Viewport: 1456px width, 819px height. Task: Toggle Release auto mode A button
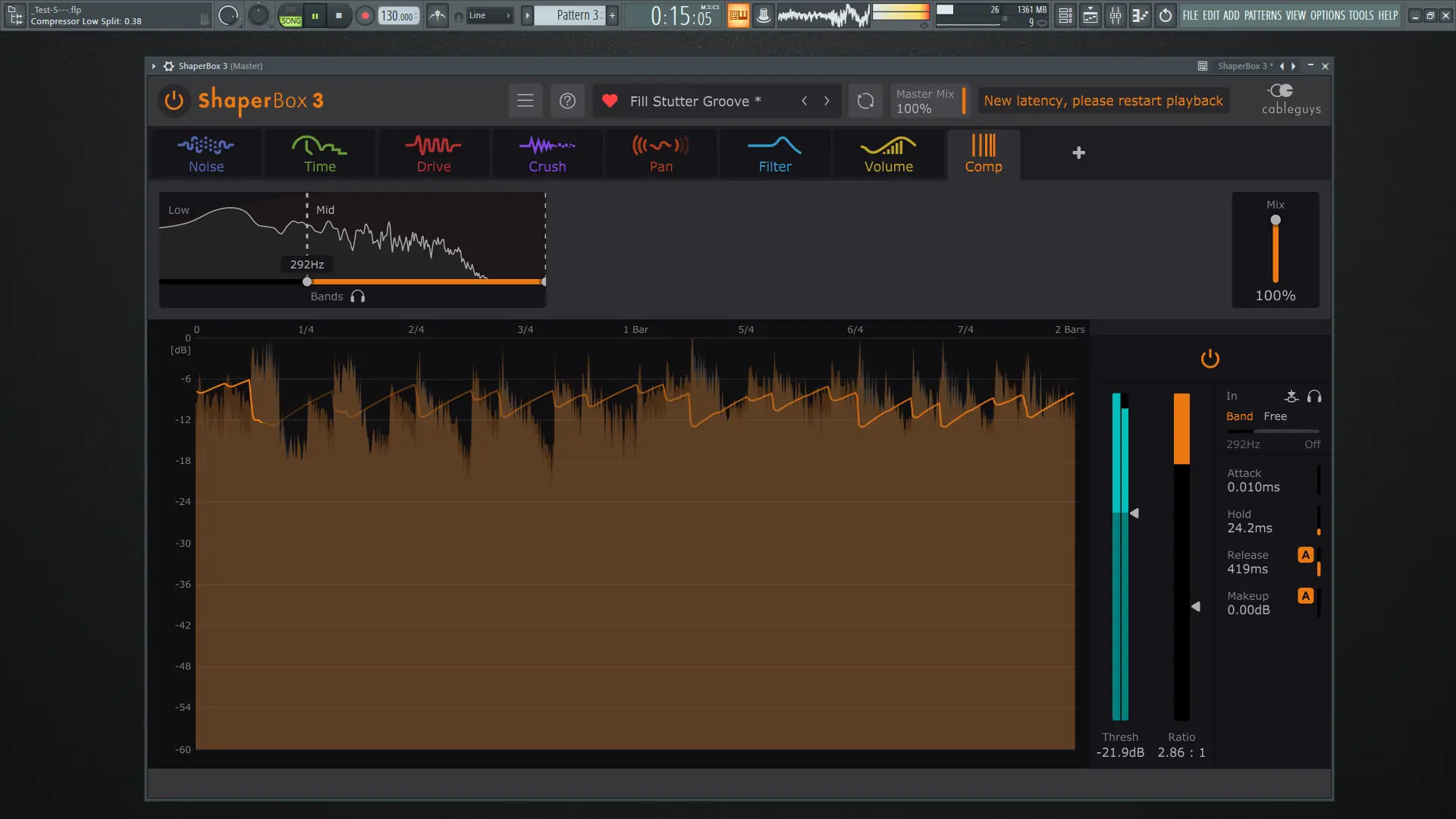pyautogui.click(x=1305, y=555)
